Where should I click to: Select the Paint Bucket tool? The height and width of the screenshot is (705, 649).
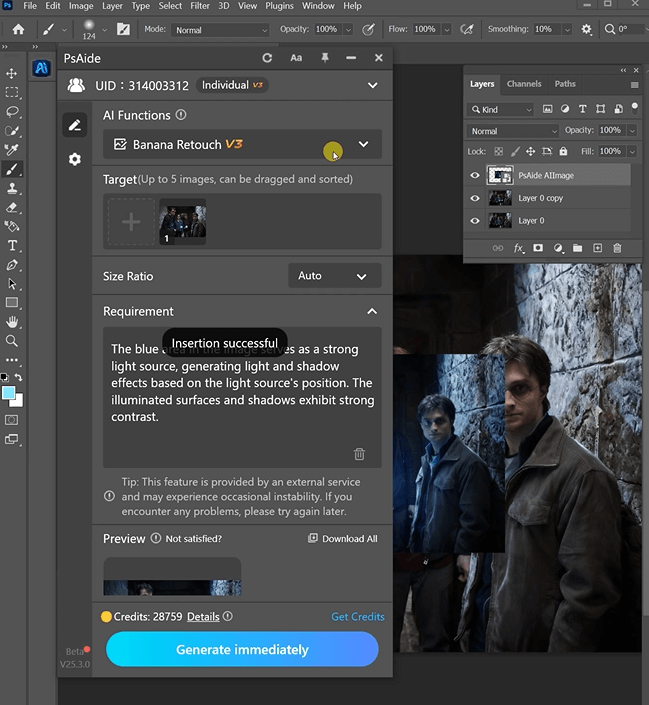tap(12, 226)
